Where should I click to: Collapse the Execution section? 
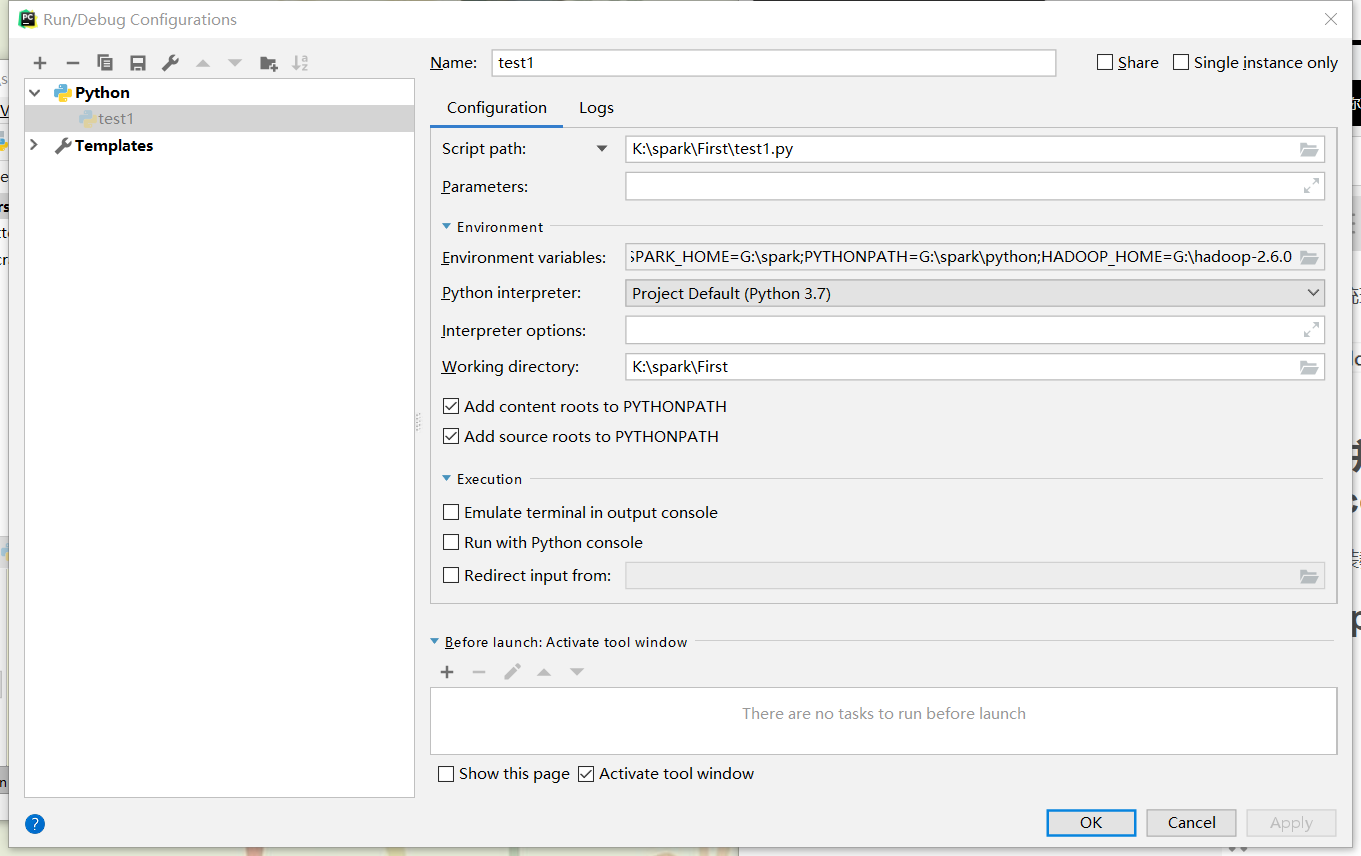click(446, 478)
